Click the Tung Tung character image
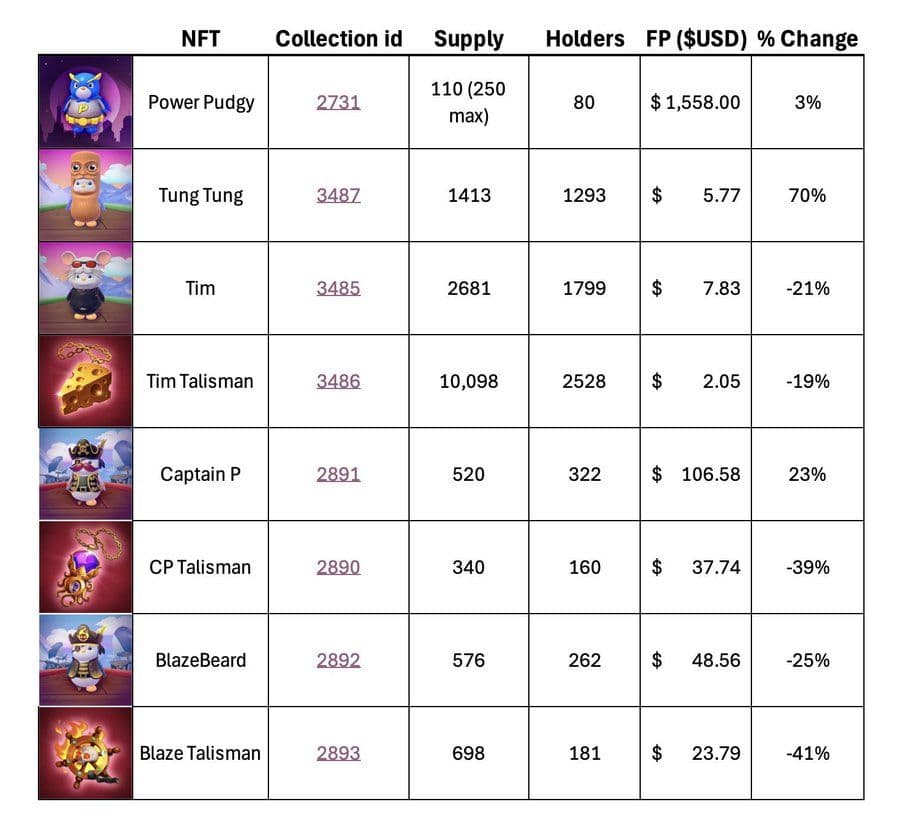This screenshot has height=832, width=900. coord(85,195)
